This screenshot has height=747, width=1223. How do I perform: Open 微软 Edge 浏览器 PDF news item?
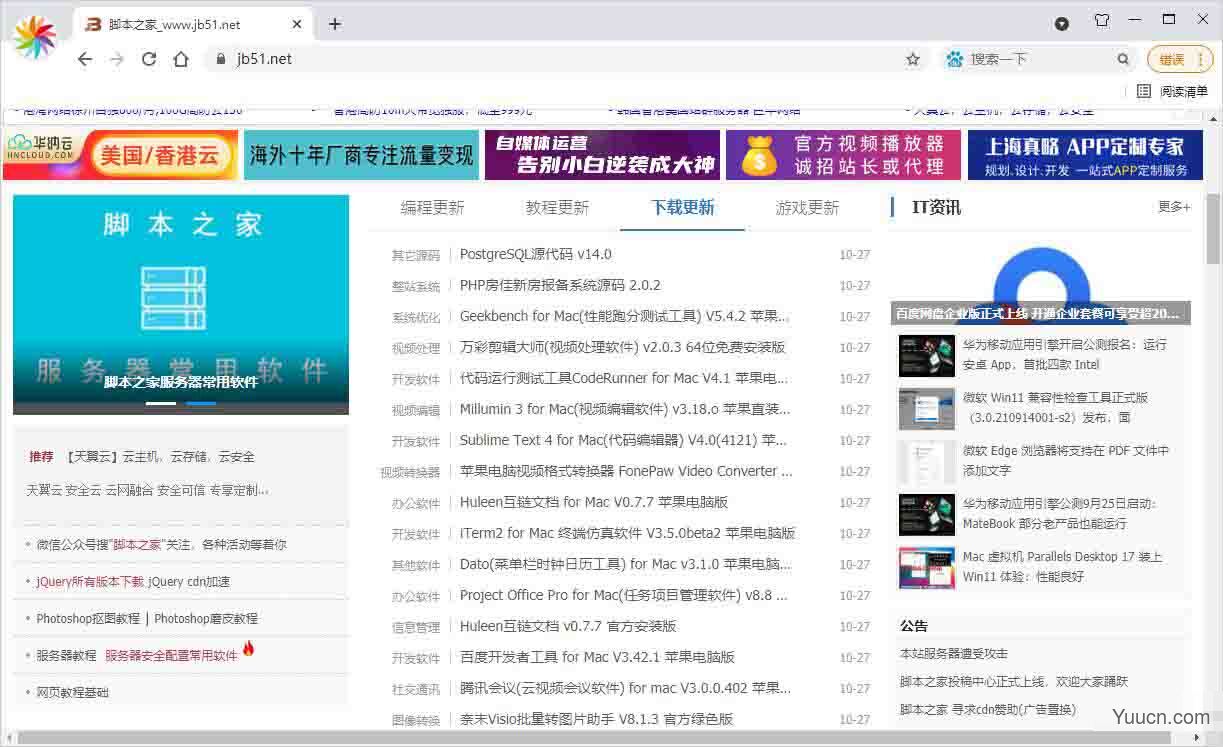coord(1065,460)
